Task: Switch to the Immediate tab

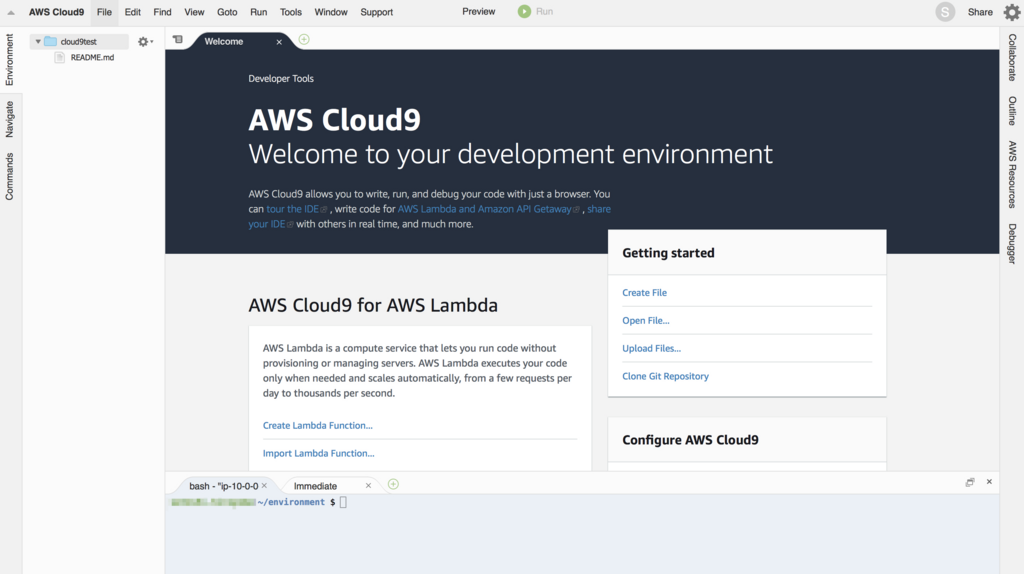Action: pyautogui.click(x=315, y=486)
